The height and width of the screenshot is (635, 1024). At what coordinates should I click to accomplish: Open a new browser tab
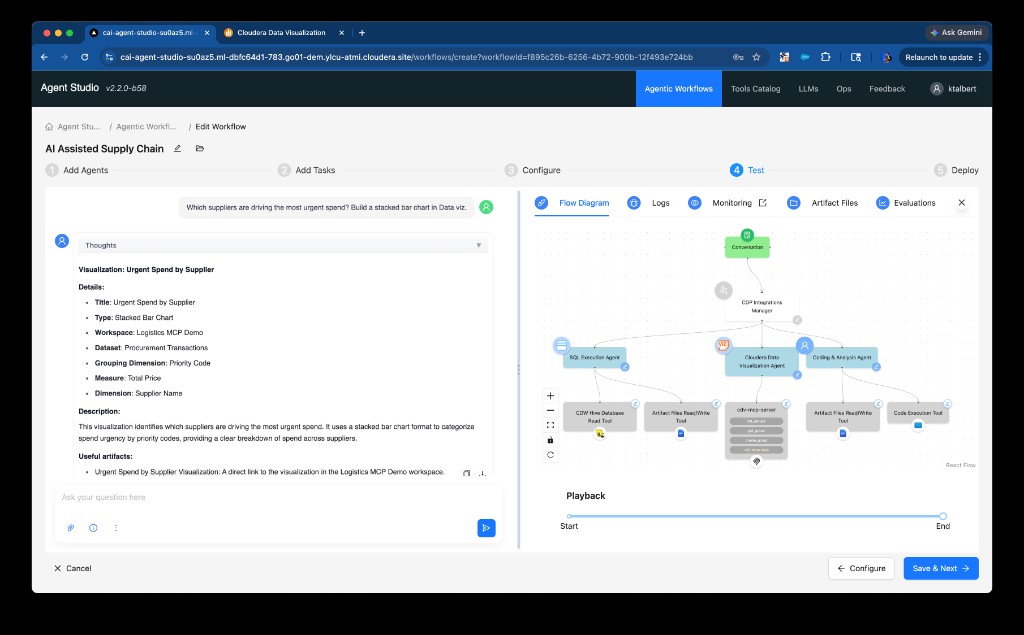tap(362, 33)
